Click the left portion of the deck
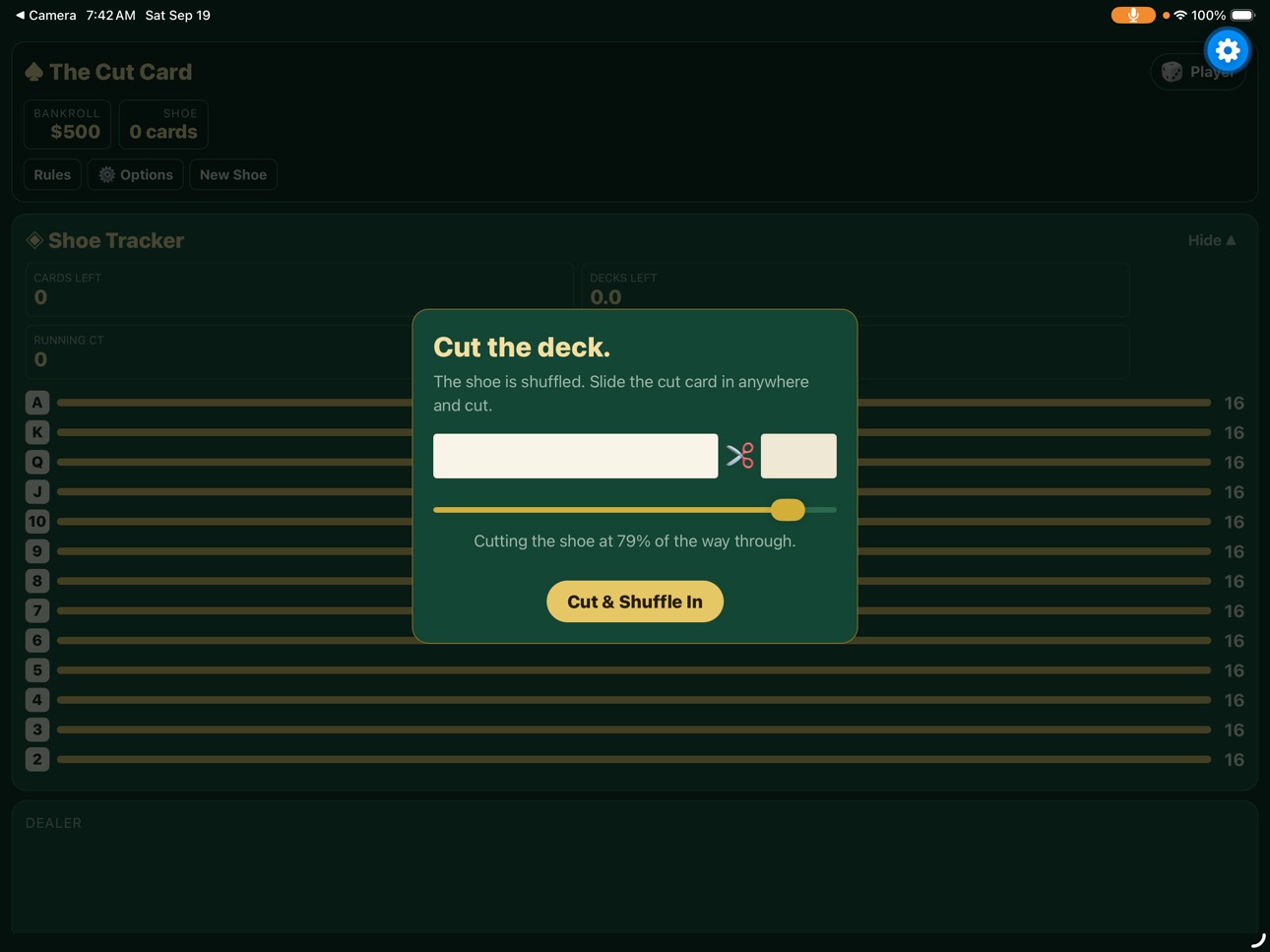 576,456
